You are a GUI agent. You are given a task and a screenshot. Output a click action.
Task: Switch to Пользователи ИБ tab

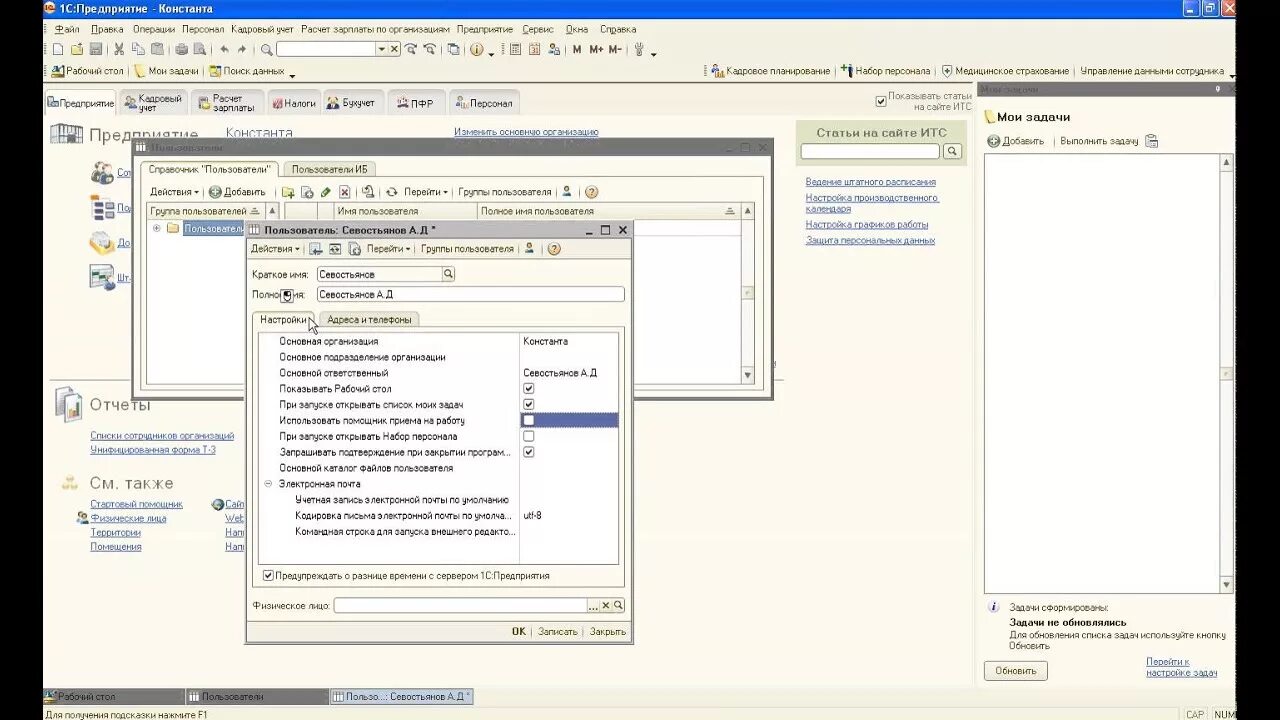coord(329,169)
